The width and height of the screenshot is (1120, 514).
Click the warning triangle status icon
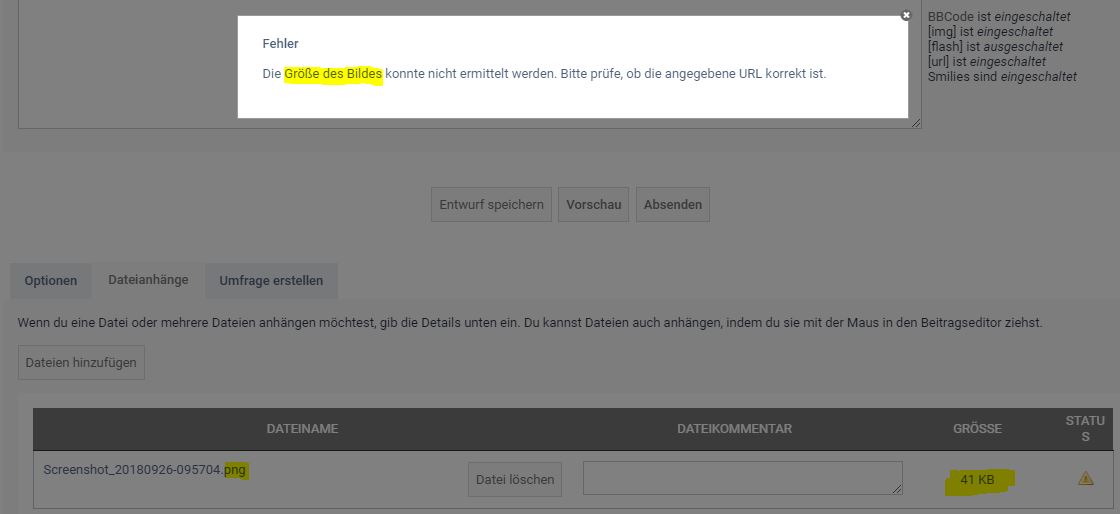coord(1085,479)
